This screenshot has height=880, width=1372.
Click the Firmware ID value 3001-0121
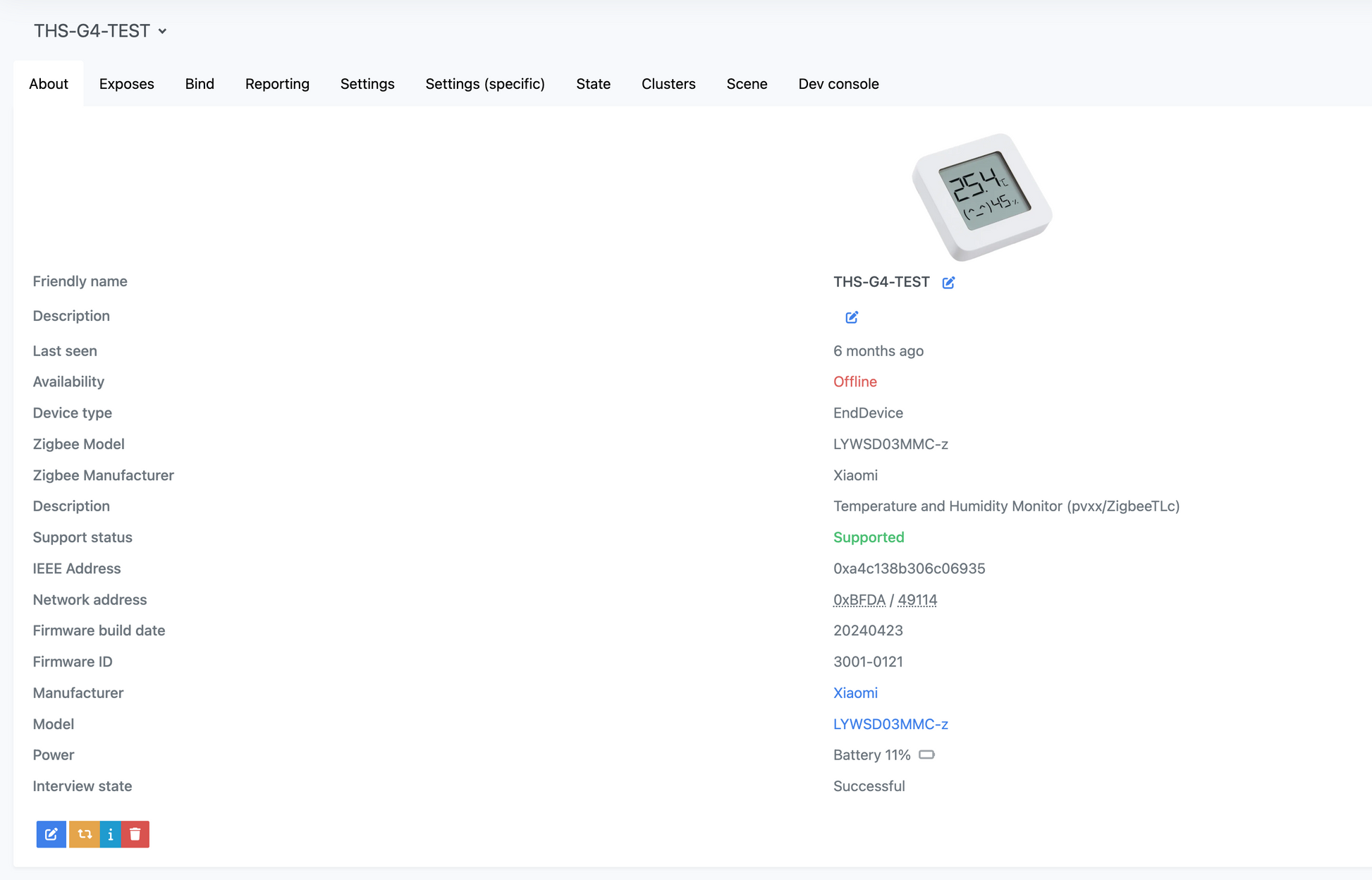868,662
